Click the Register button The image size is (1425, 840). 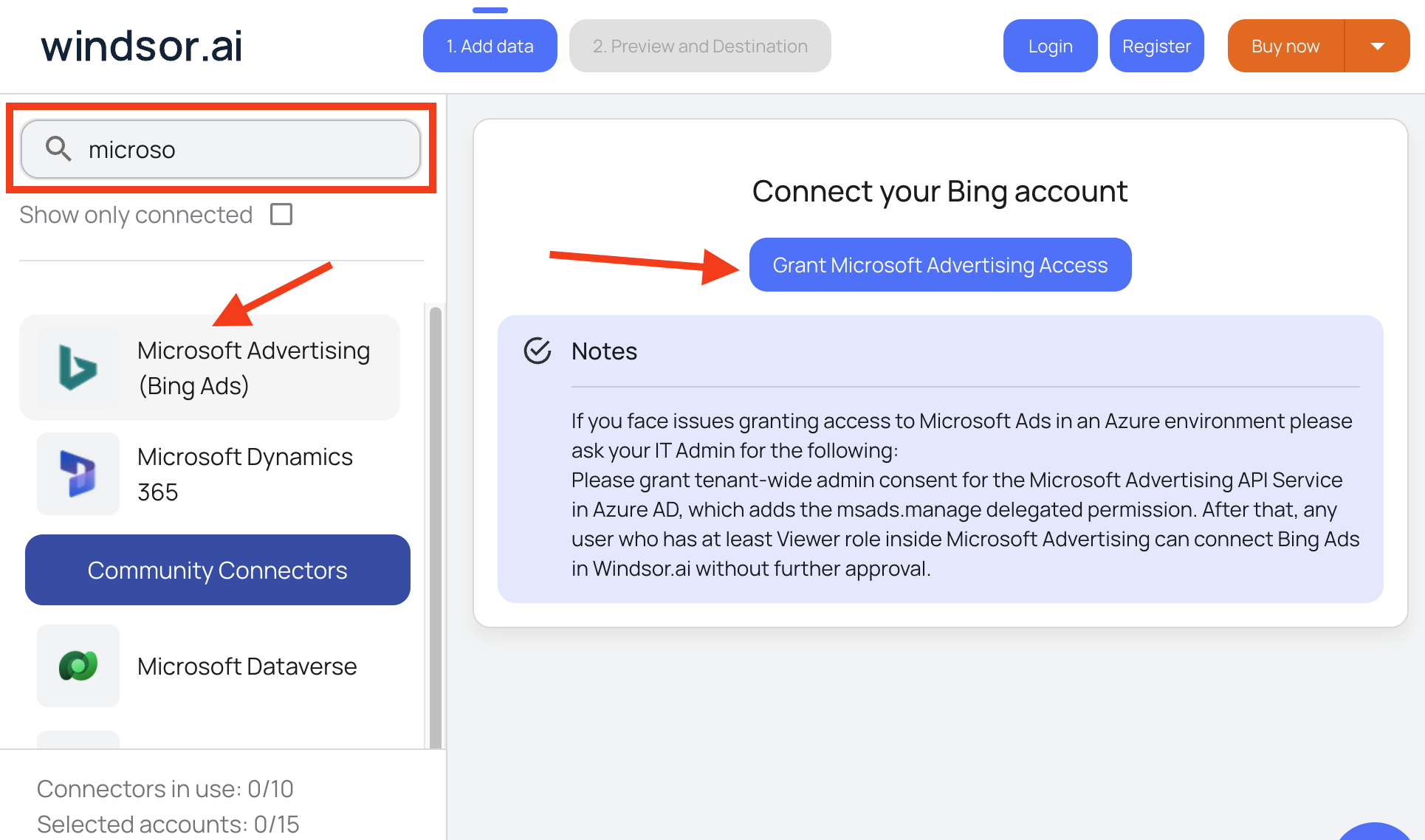(x=1156, y=46)
